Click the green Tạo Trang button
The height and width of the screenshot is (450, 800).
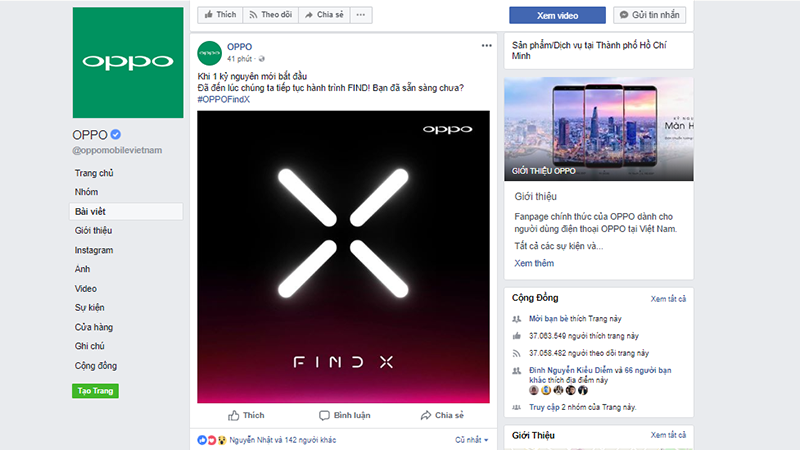[95, 390]
